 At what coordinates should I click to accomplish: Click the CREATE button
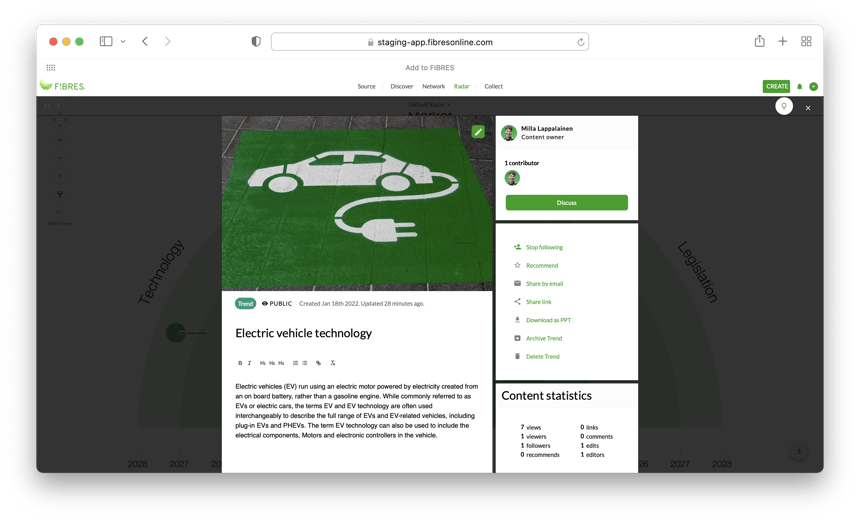pos(777,86)
